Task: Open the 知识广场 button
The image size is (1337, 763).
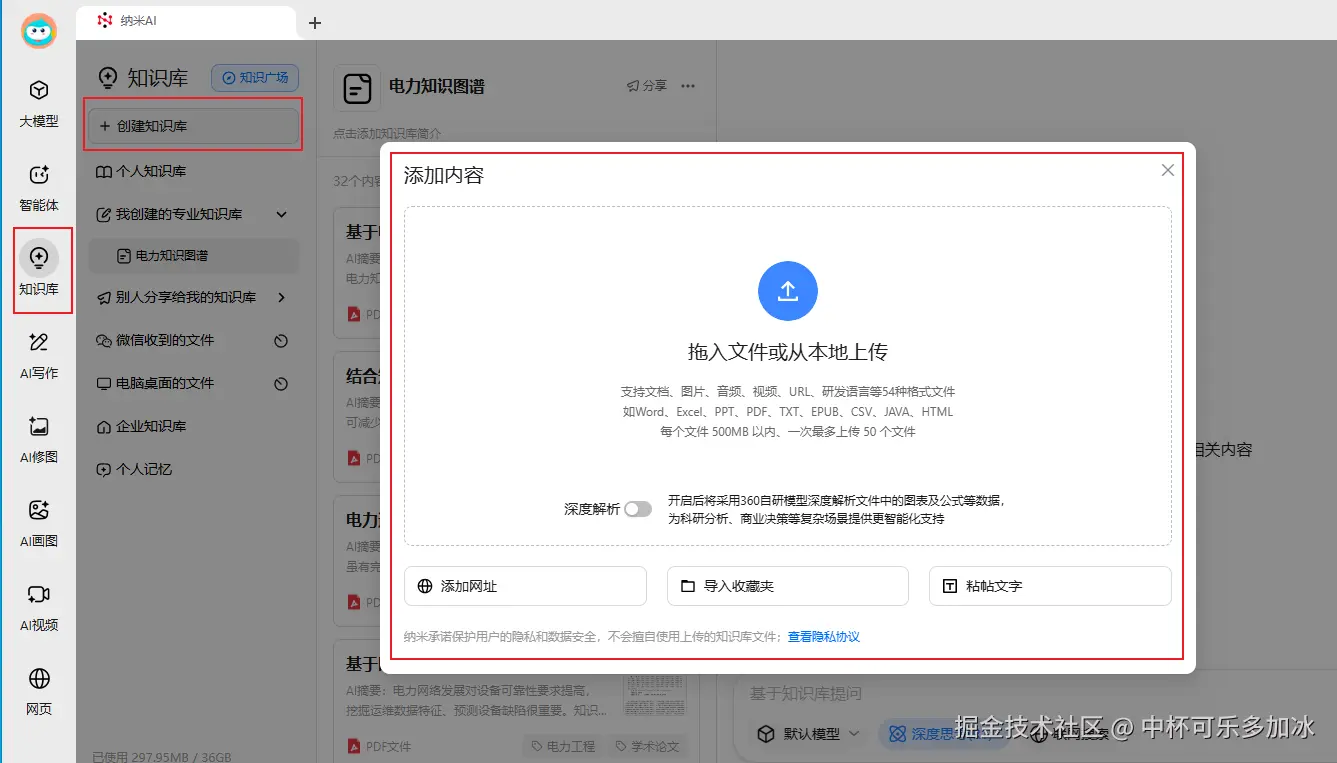Action: click(x=255, y=78)
